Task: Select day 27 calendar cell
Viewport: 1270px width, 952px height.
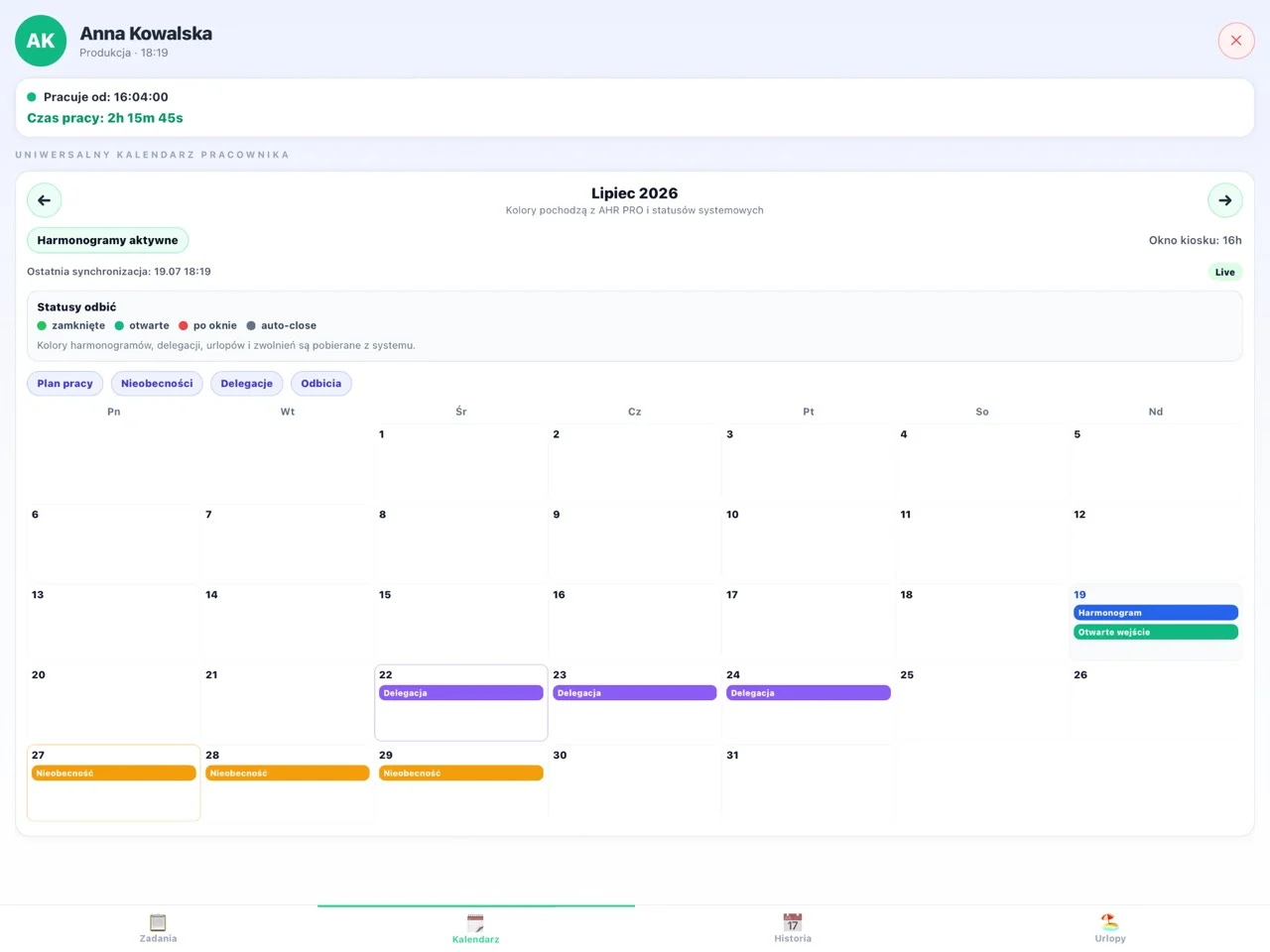Action: (x=114, y=783)
